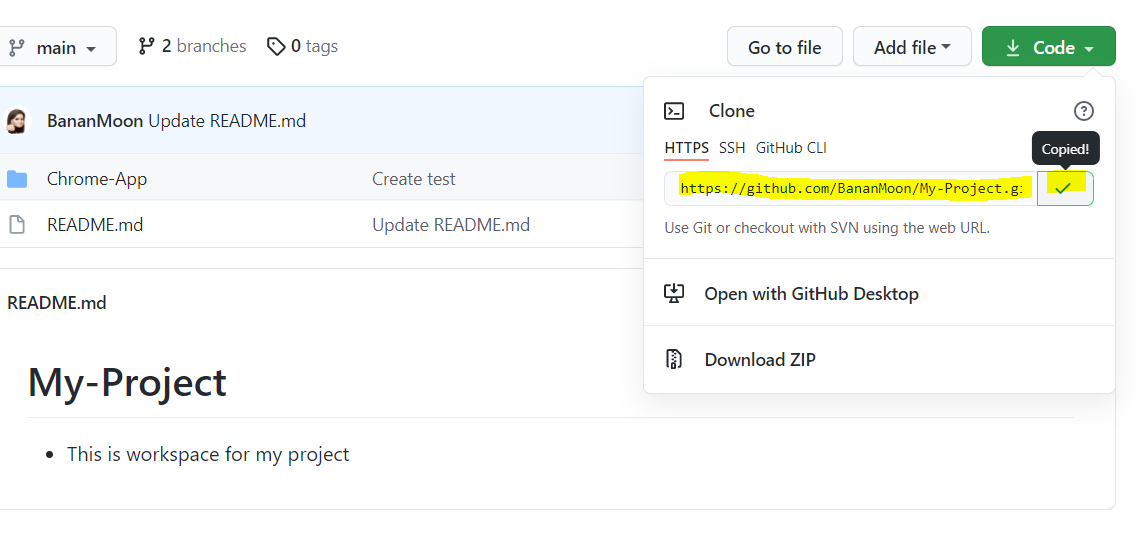Expand the Add file dropdown
The width and height of the screenshot is (1135, 547).
click(912, 46)
